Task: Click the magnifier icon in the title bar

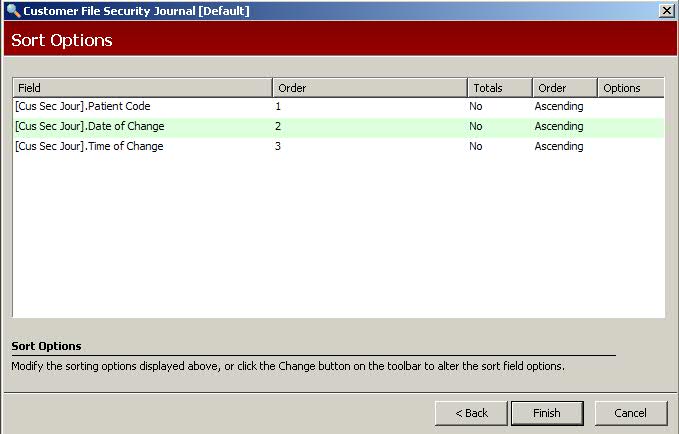Action: coord(12,11)
